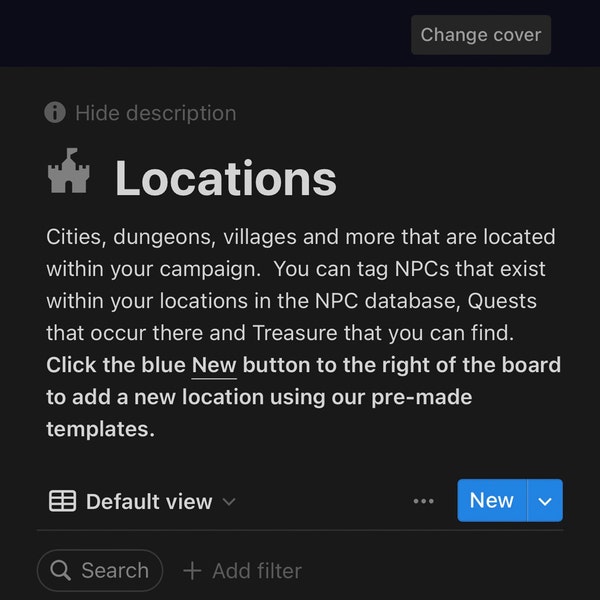The height and width of the screenshot is (600, 600).
Task: Click the blue New button
Action: point(492,501)
